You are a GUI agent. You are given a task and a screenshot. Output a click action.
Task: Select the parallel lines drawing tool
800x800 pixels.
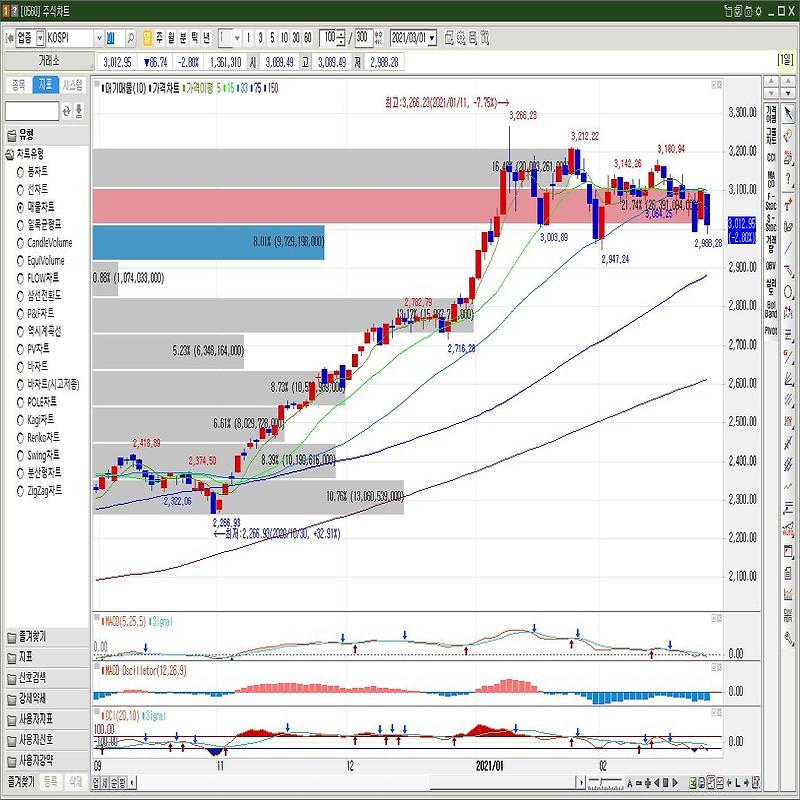788,399
